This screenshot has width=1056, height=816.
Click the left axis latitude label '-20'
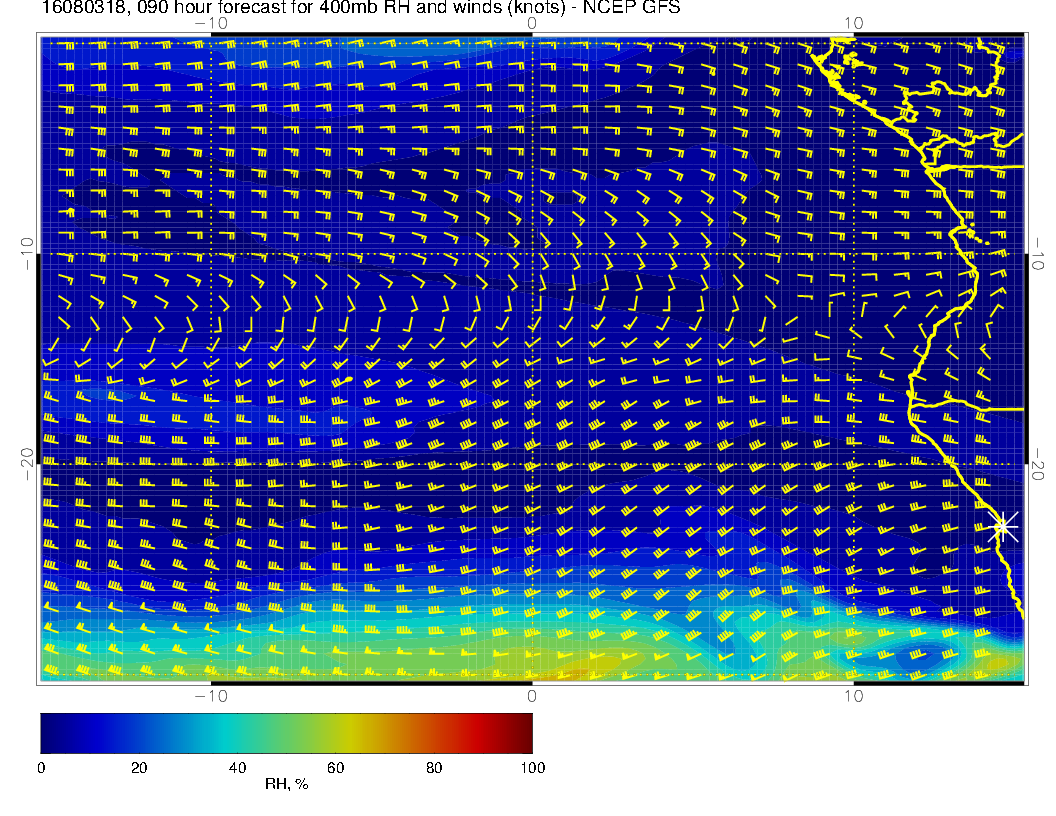[27, 464]
